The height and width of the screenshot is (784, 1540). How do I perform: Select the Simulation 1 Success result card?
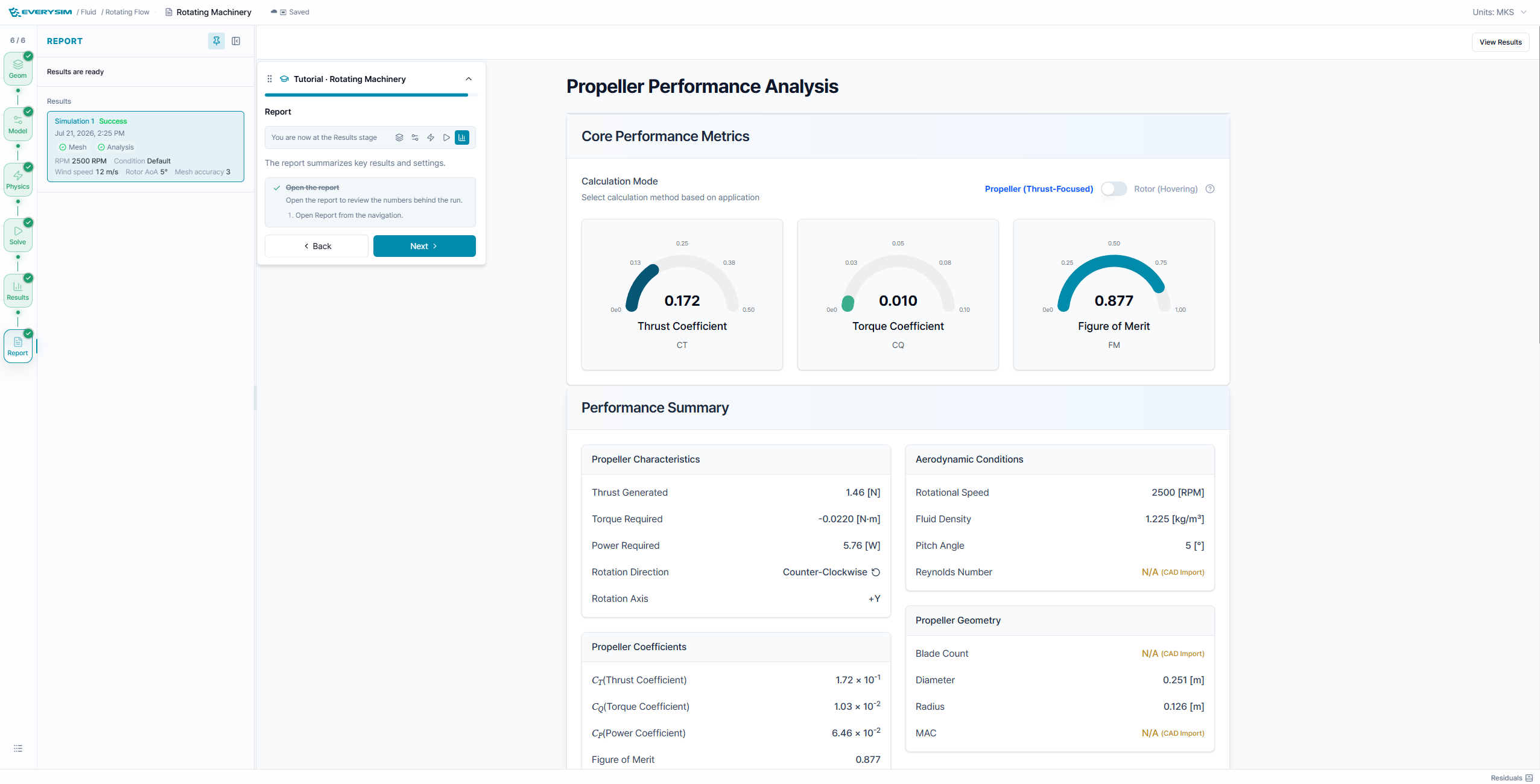click(x=145, y=147)
